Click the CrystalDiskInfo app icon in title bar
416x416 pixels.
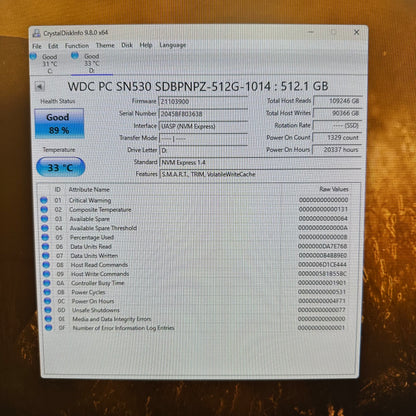(x=37, y=33)
